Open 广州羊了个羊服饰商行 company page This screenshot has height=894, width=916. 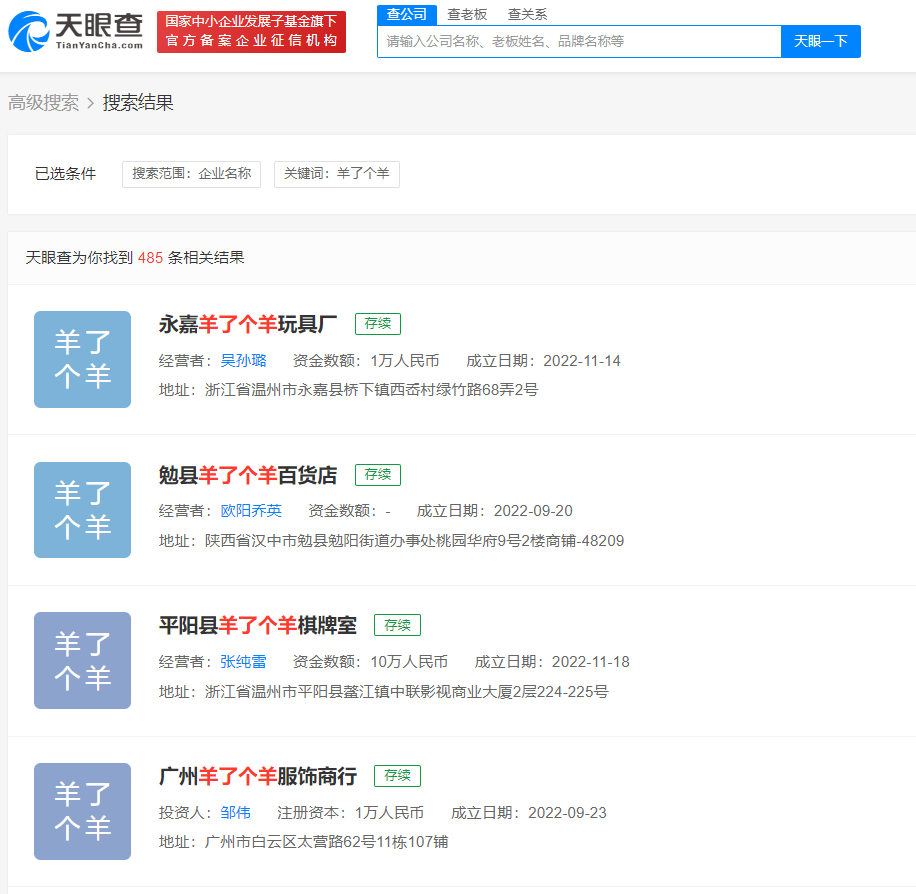(x=258, y=777)
